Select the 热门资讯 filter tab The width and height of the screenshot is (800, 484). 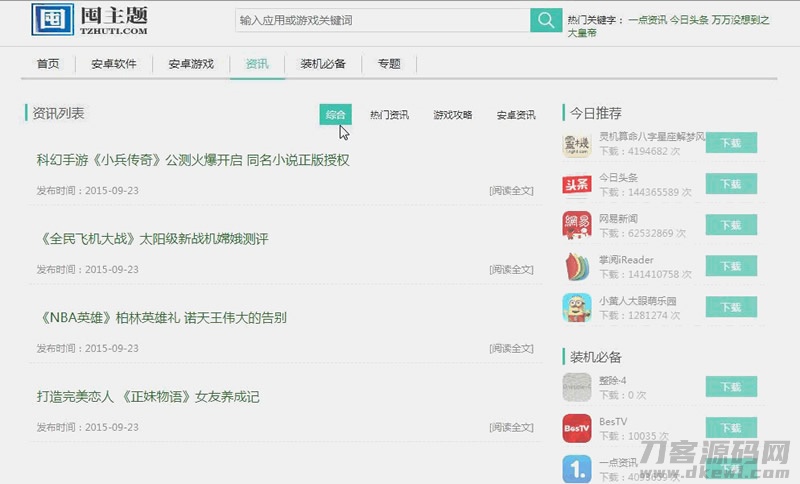pos(389,115)
